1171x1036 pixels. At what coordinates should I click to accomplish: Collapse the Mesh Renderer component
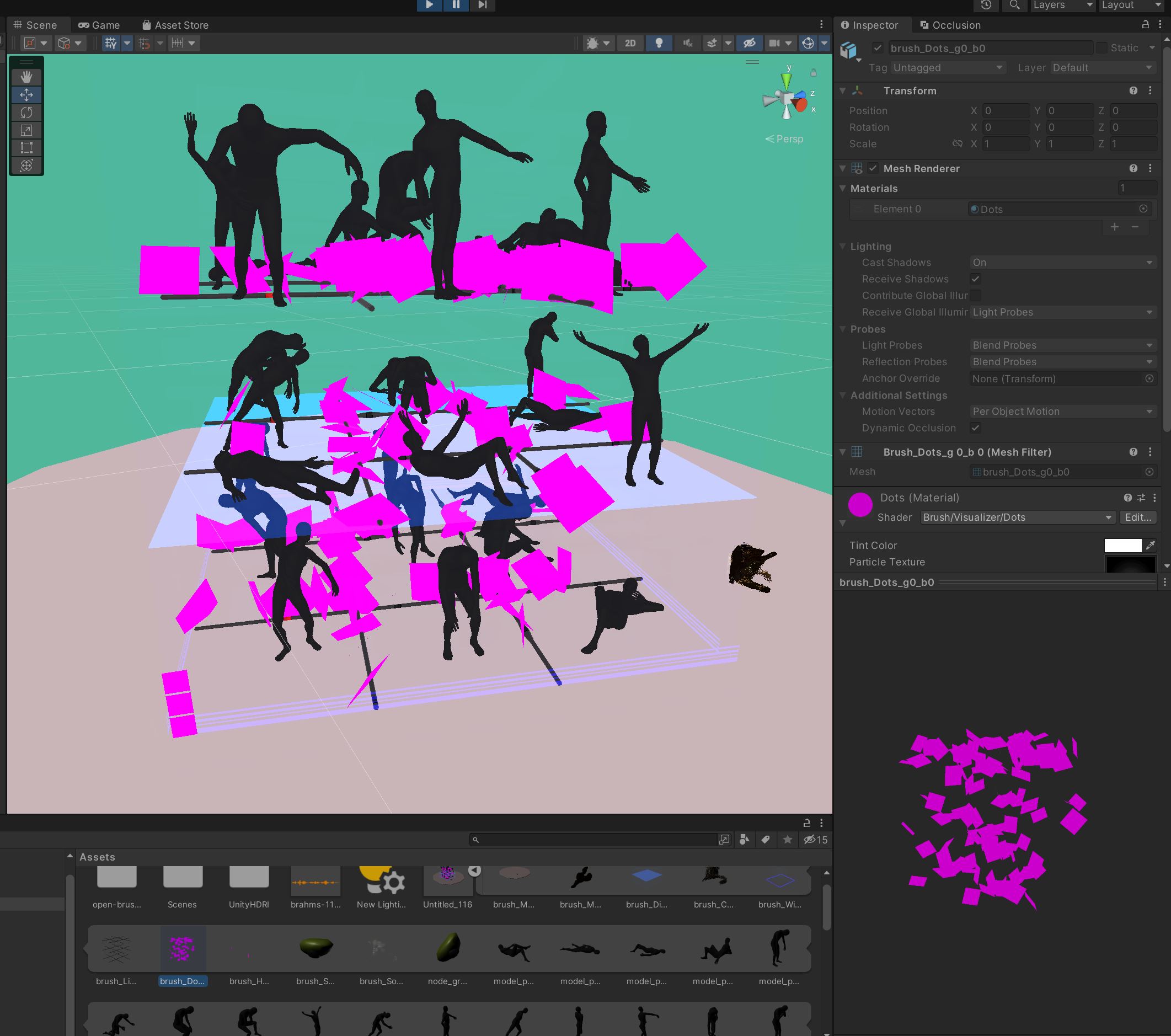point(843,168)
